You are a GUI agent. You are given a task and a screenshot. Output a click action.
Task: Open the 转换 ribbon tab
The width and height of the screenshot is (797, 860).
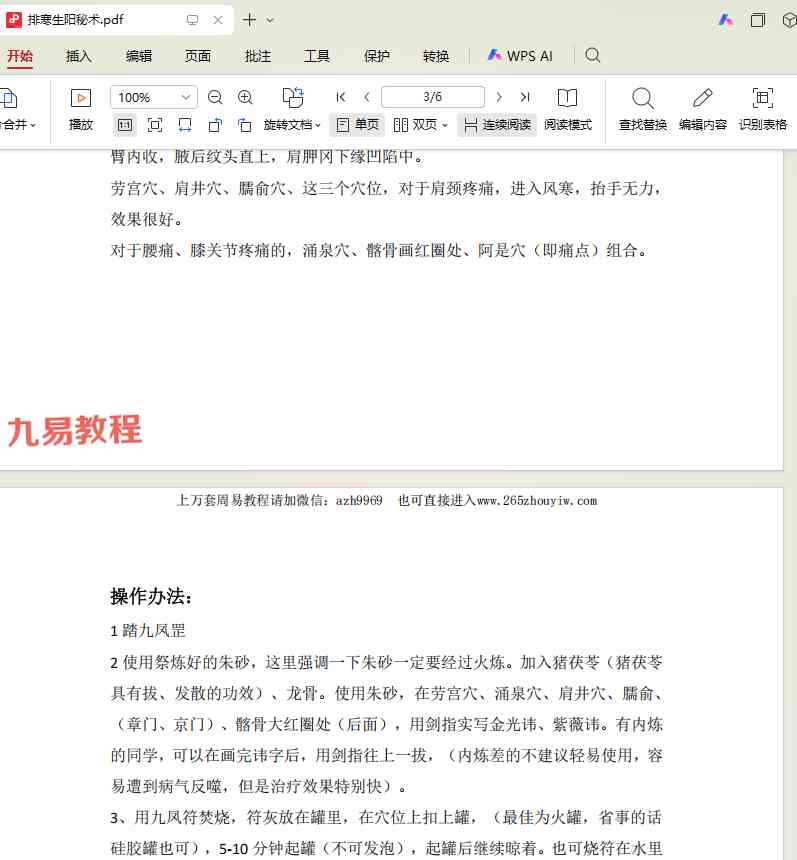pos(436,56)
